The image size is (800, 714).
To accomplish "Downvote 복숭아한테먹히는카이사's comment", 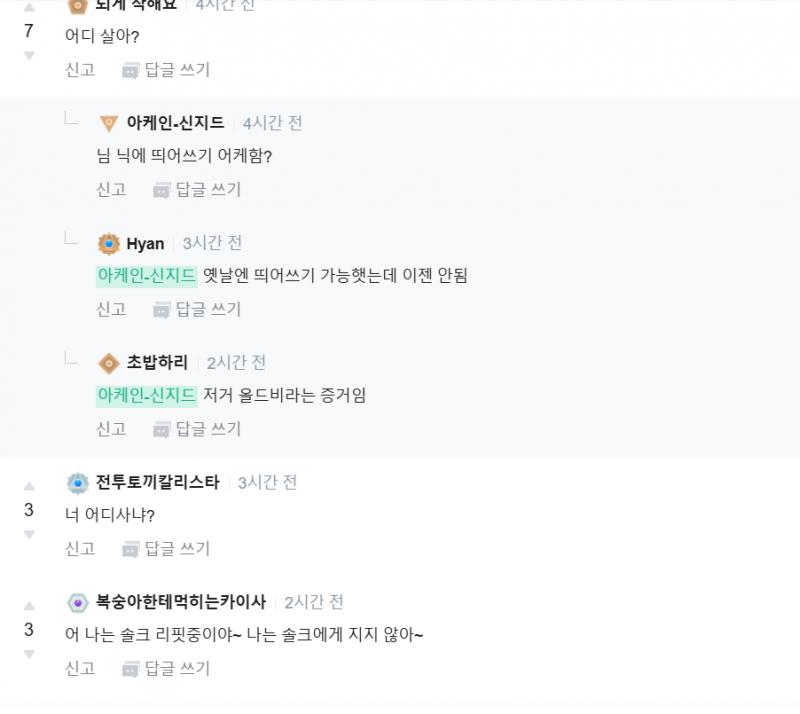I will [29, 654].
